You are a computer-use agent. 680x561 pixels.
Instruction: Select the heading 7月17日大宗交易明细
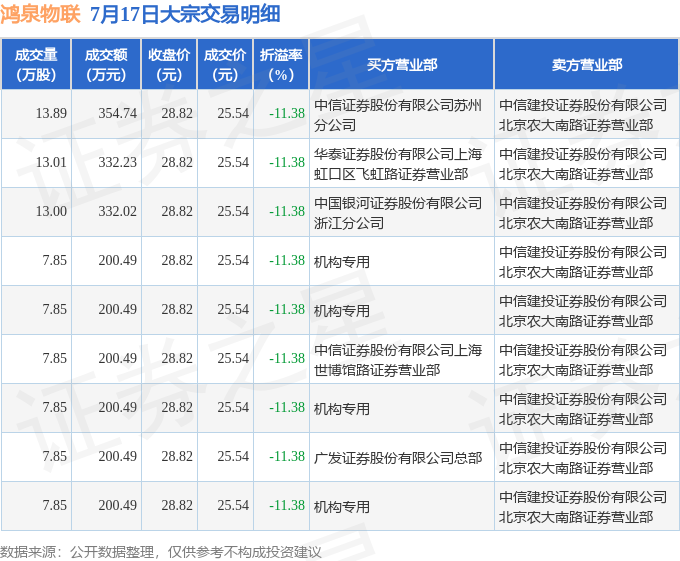coord(185,14)
